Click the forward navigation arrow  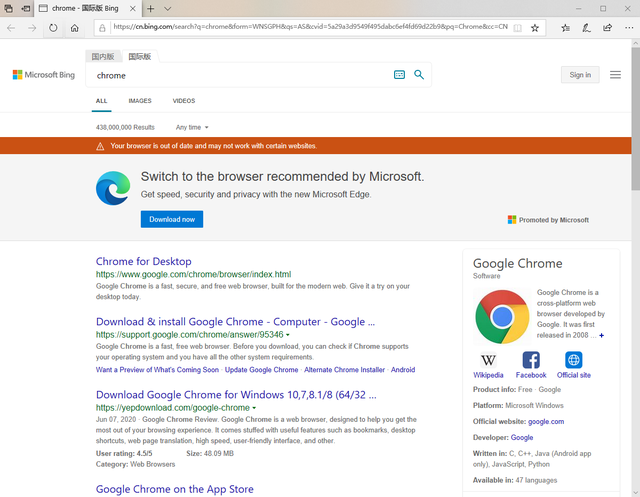pos(32,28)
